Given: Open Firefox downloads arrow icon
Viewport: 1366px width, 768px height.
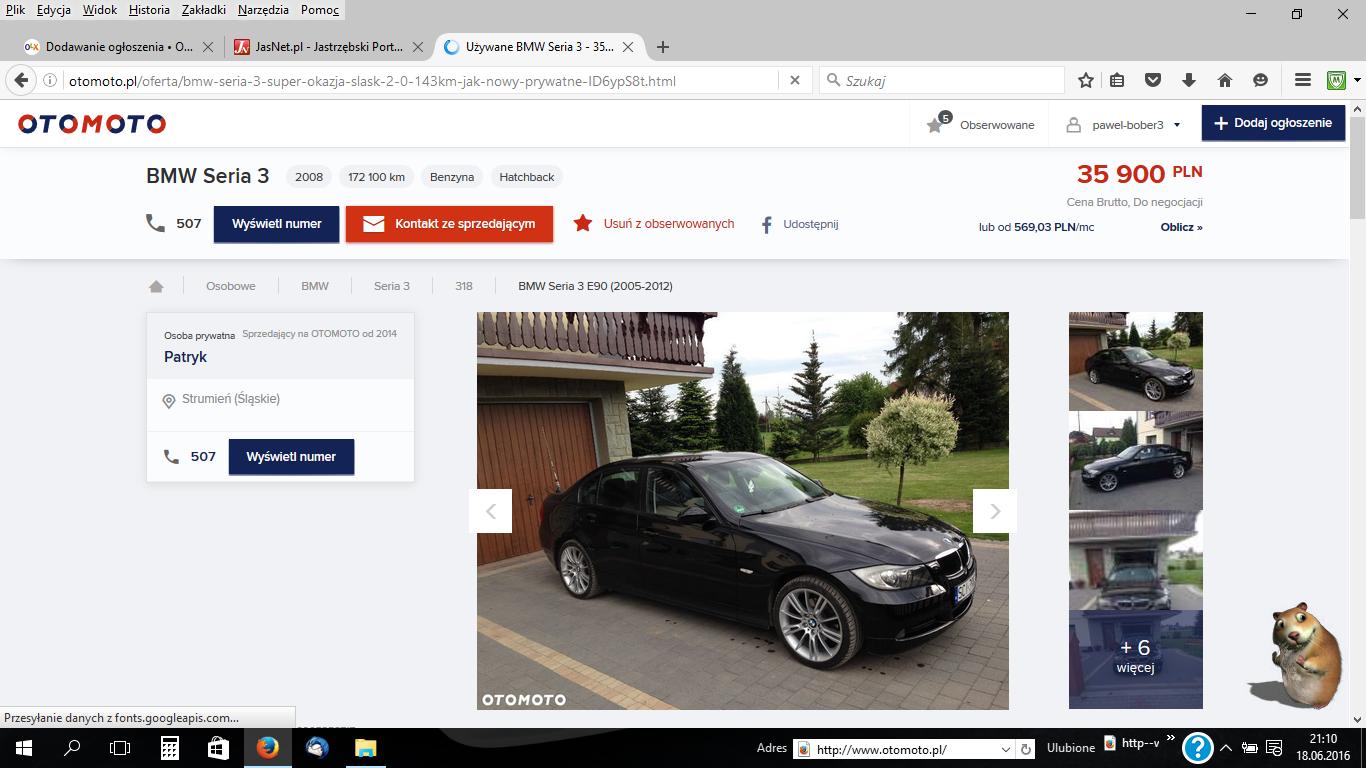Looking at the screenshot, I should tap(1189, 81).
